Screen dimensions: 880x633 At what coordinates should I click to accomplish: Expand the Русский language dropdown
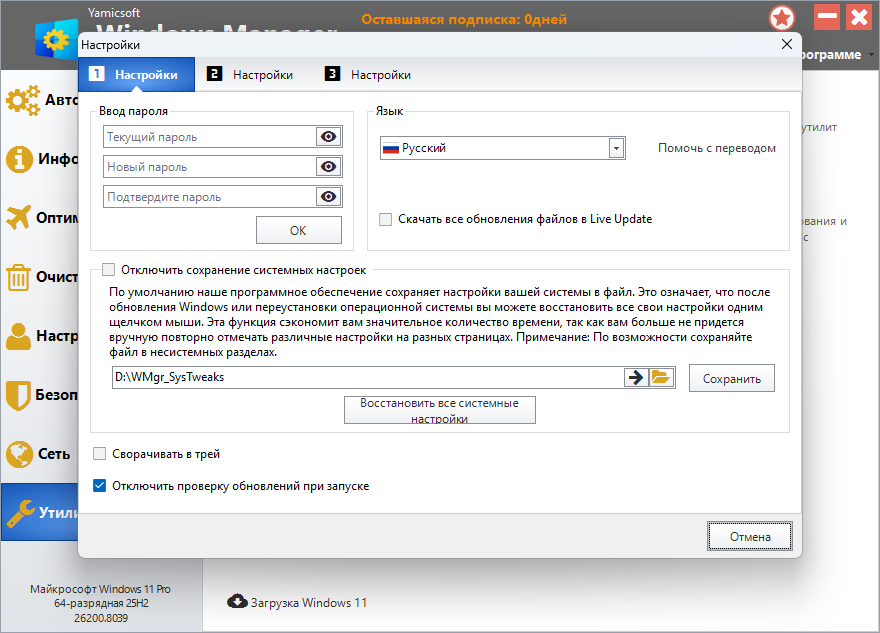pos(616,148)
